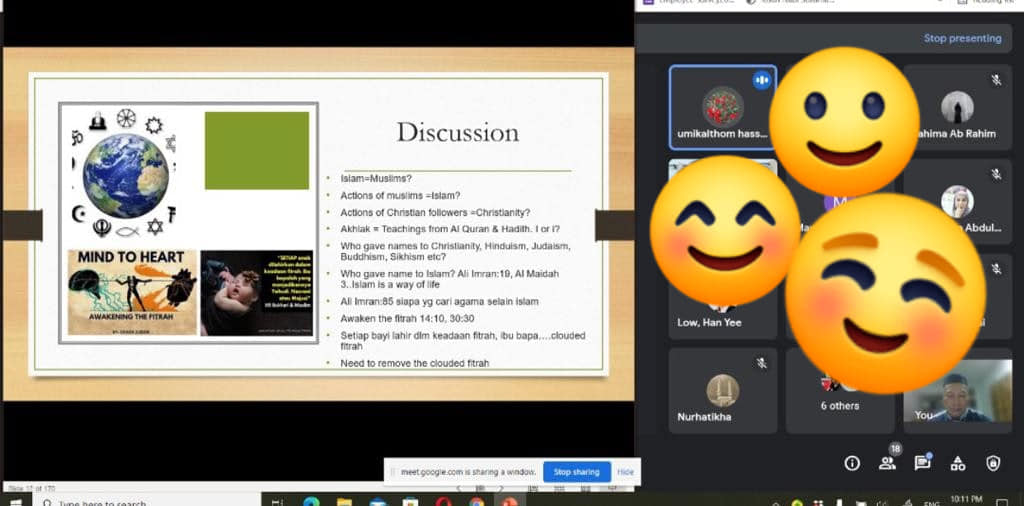1024x506 pixels.
Task: Hide the screen sharing notification bar
Action: [625, 472]
